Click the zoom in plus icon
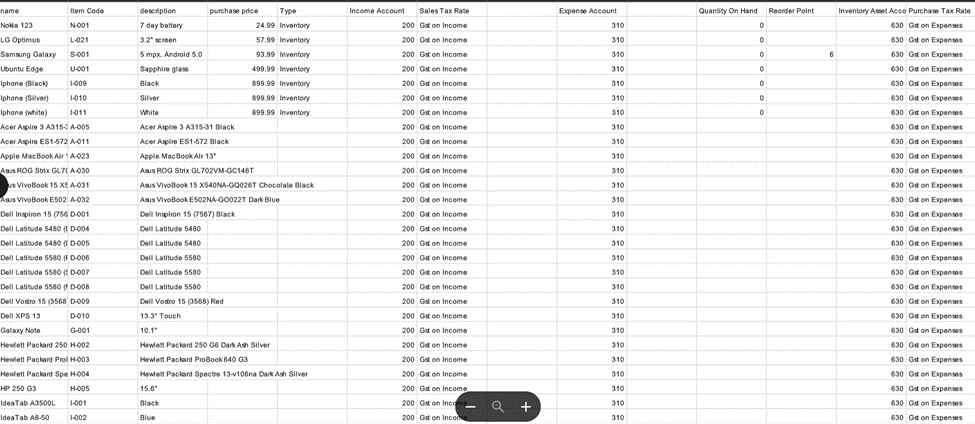The height and width of the screenshot is (424, 975). click(526, 407)
